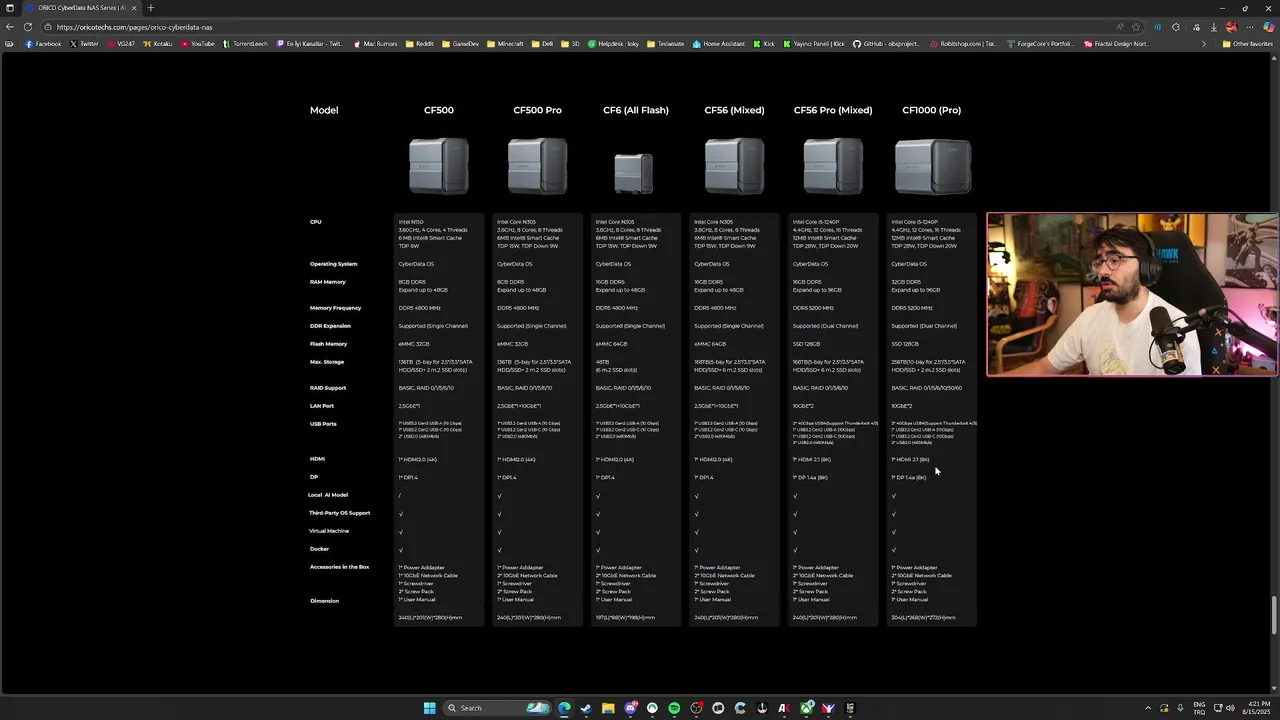The height and width of the screenshot is (720, 1280).
Task: Click the page vertical scrollbar thumb
Action: 1274,615
